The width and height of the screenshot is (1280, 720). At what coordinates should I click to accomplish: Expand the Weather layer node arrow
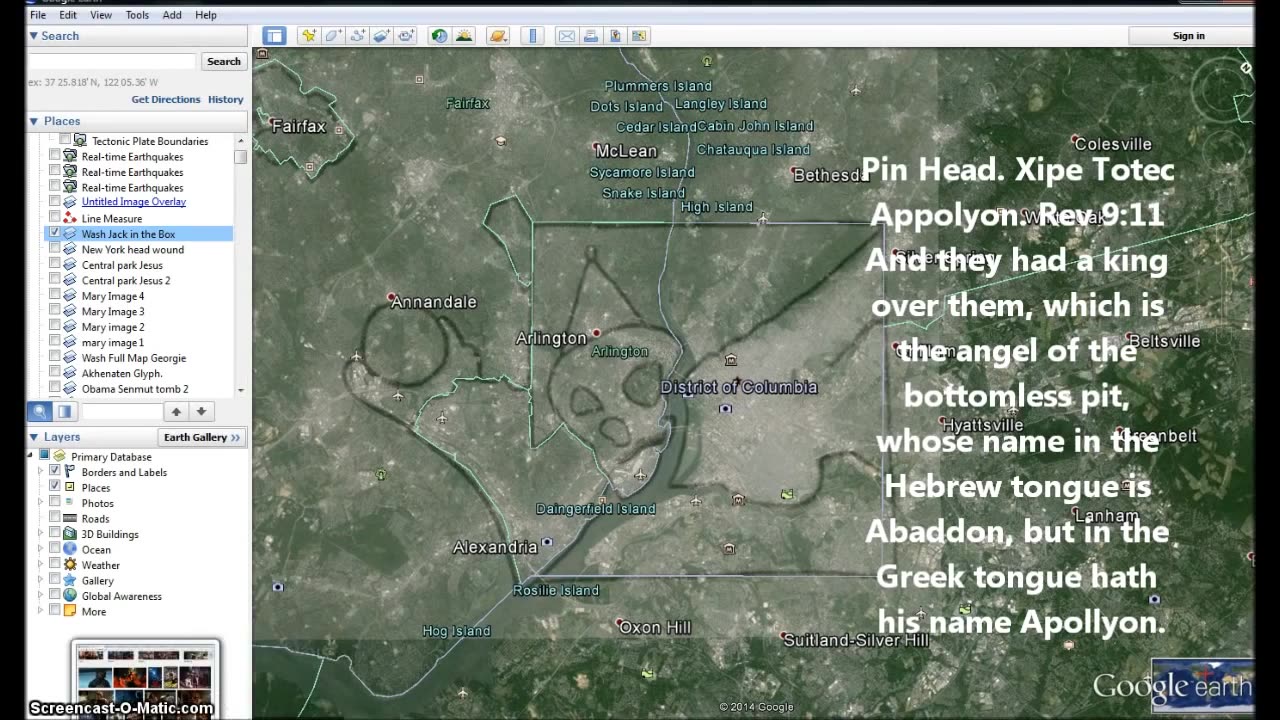coord(41,565)
